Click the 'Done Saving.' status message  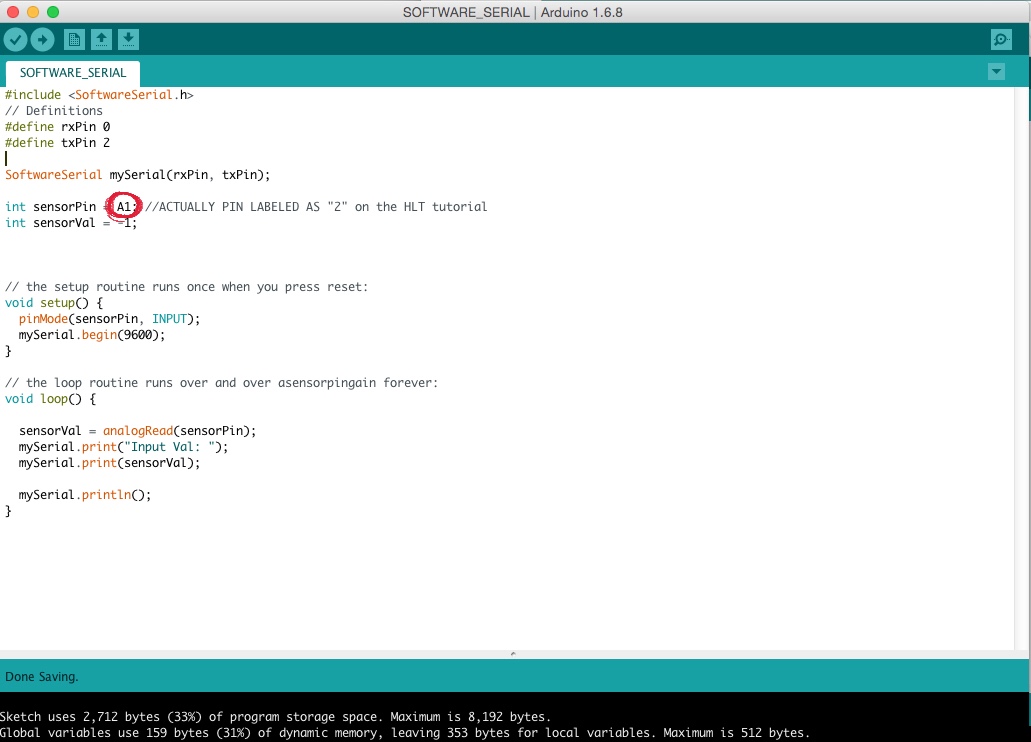(x=41, y=676)
